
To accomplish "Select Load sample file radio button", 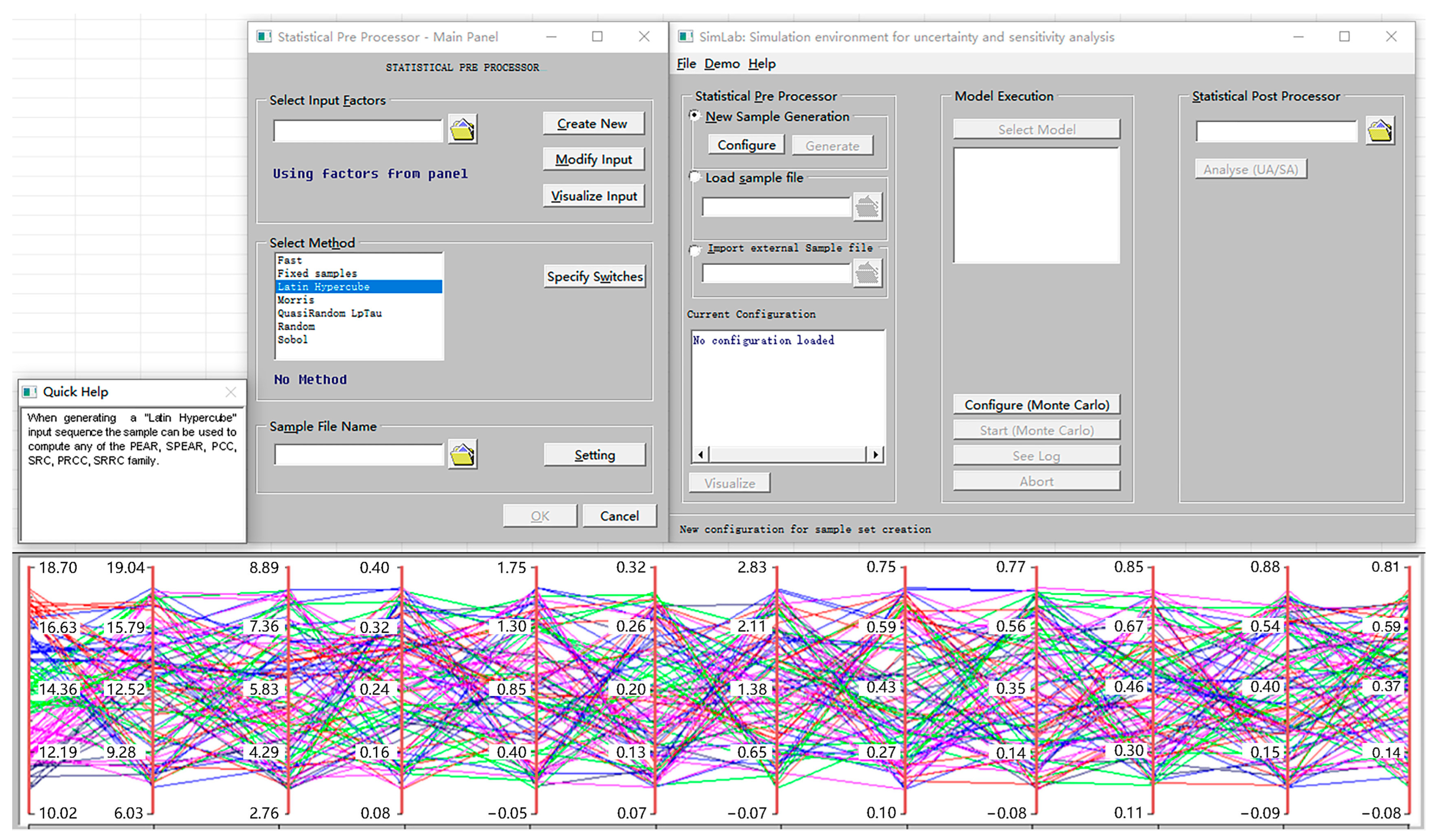I will 694,177.
